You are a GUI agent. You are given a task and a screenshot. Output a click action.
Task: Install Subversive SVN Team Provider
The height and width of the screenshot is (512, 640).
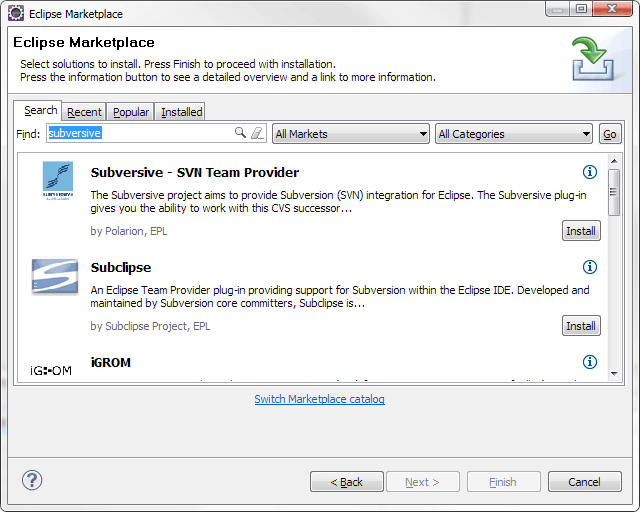(x=581, y=231)
